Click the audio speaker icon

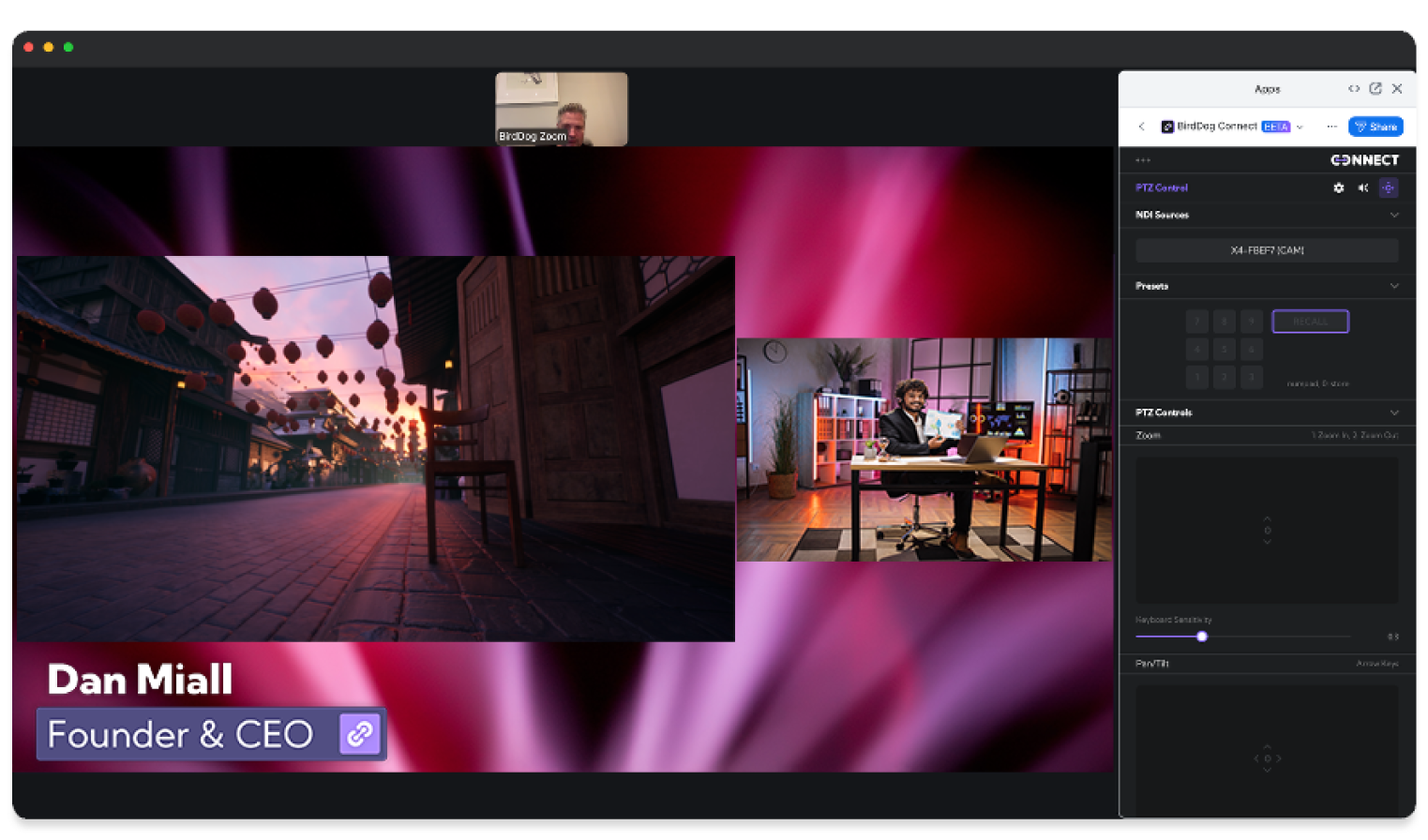(x=1363, y=187)
